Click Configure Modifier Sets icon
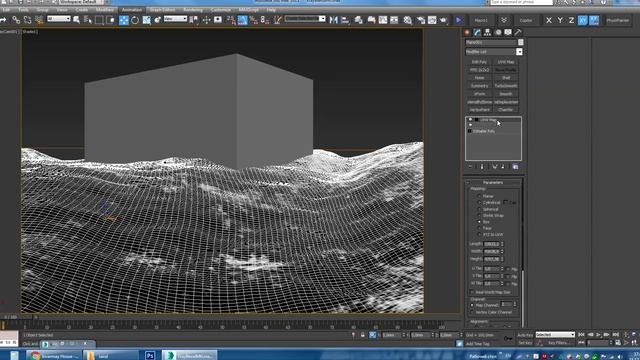Screen dimensions: 640x360 point(516,167)
